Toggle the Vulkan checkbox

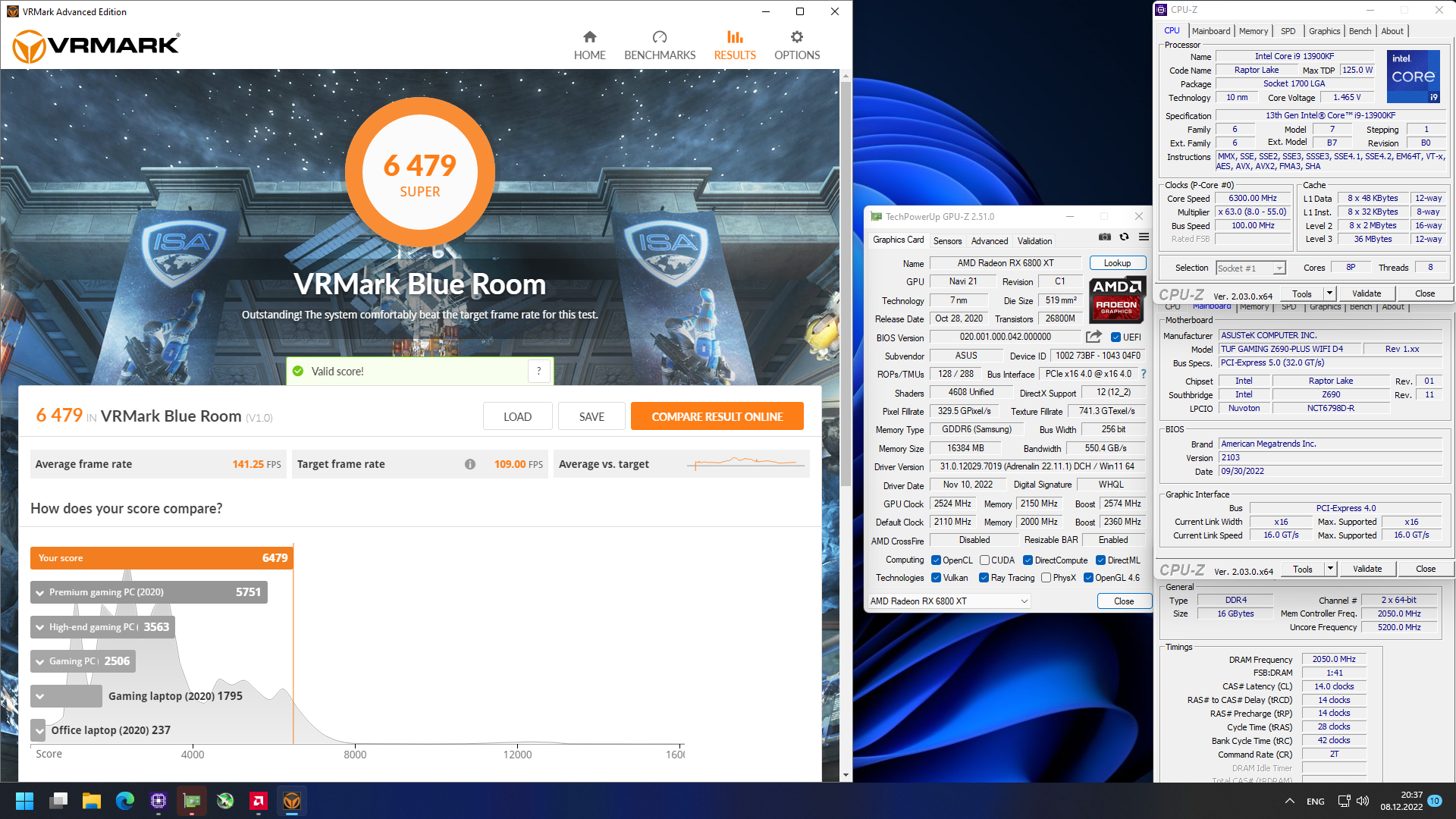coord(937,578)
